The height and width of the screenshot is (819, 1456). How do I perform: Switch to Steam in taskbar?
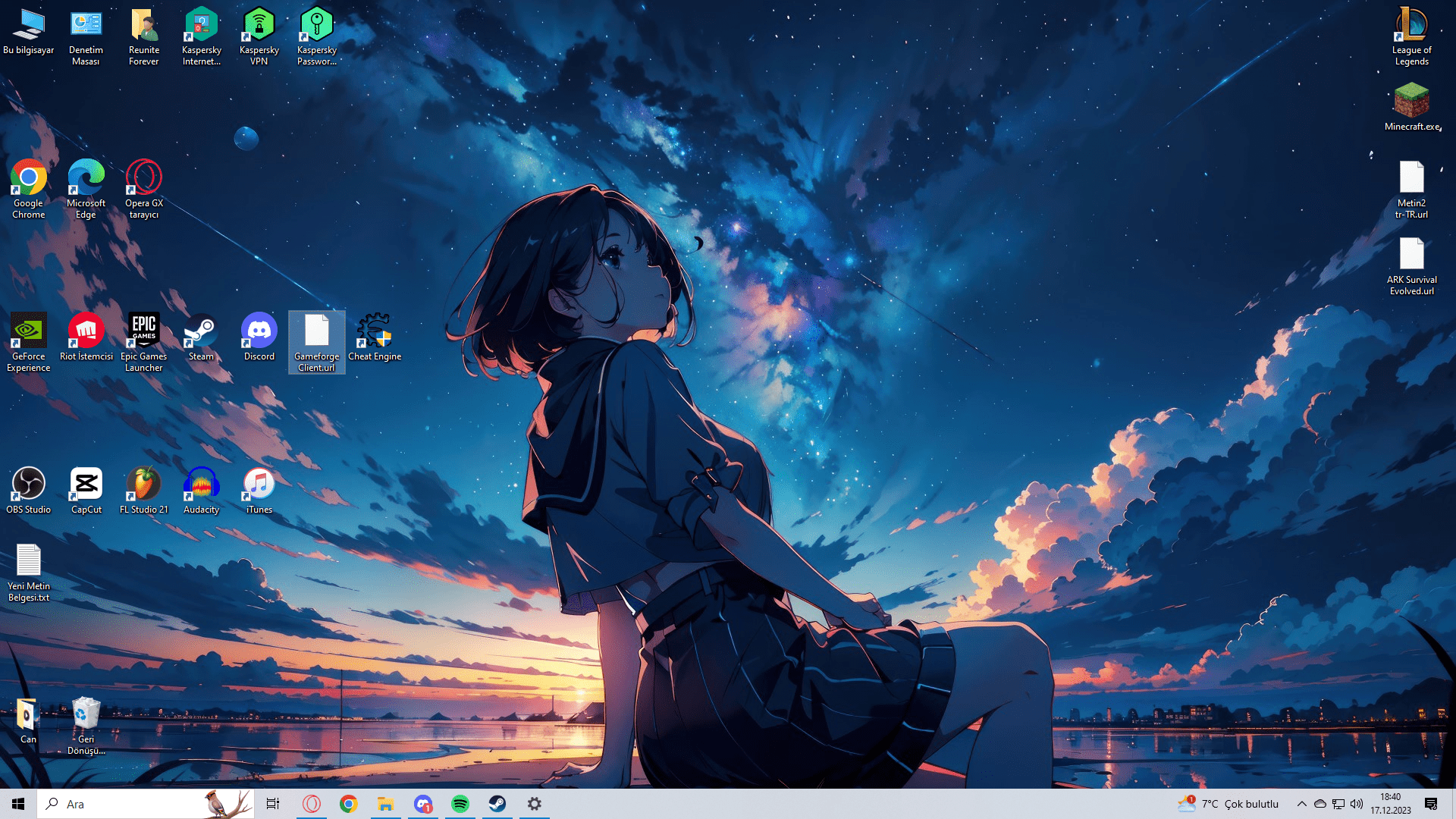point(497,804)
